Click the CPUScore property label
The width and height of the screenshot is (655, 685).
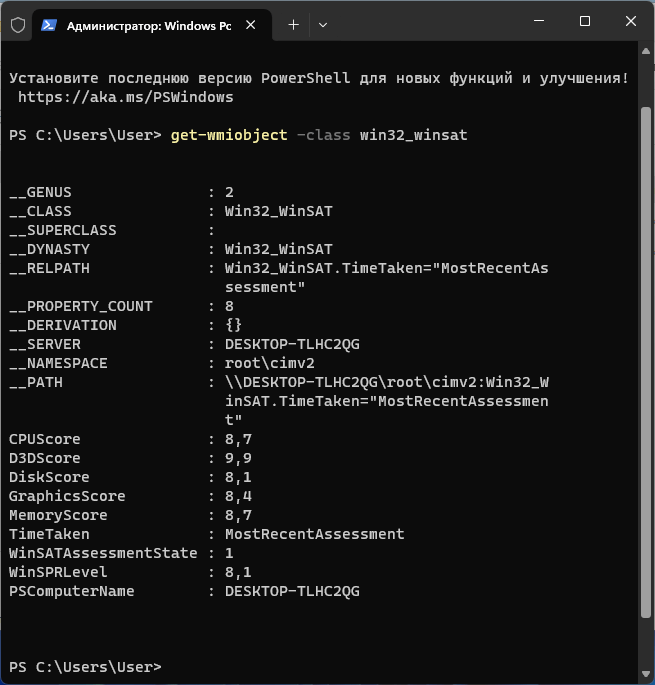tap(44, 439)
